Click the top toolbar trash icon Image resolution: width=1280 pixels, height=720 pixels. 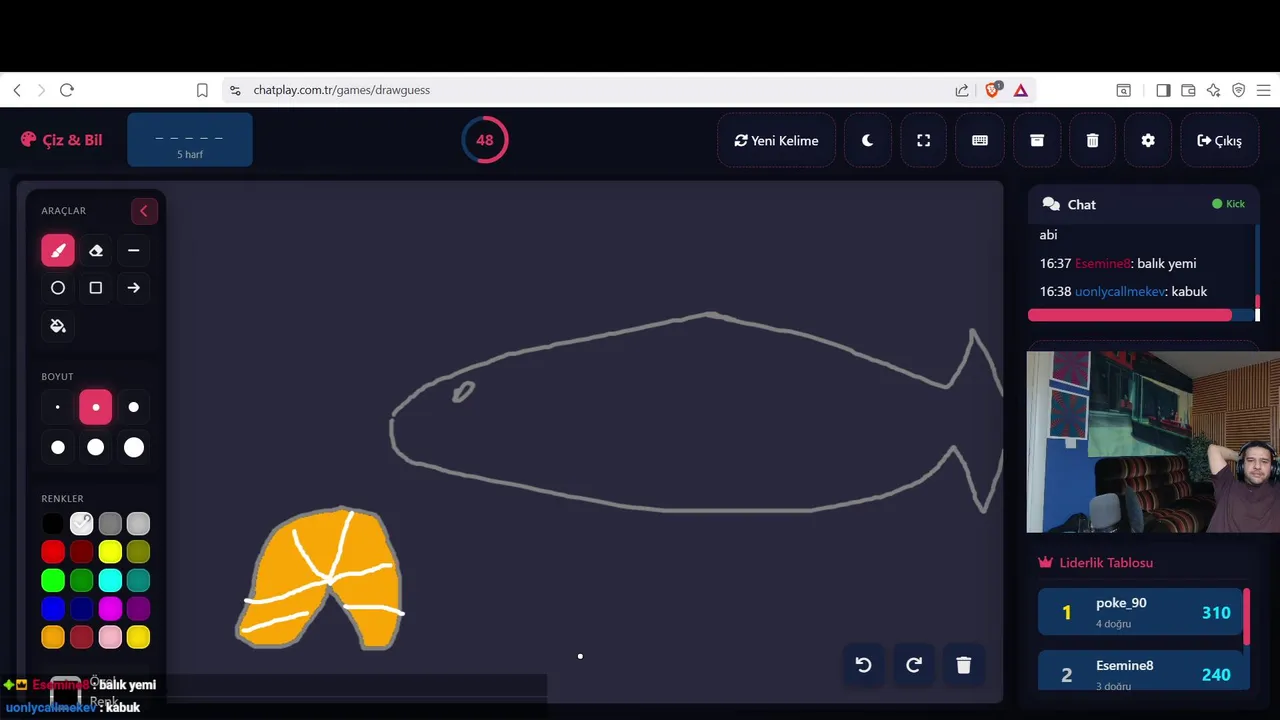1093,141
